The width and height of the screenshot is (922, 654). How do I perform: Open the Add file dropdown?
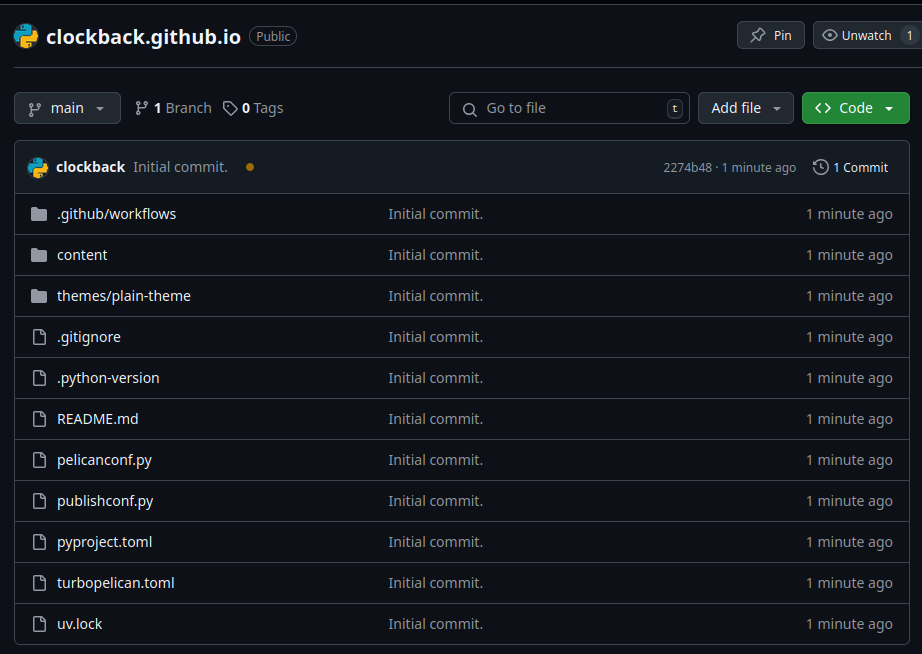coord(746,108)
